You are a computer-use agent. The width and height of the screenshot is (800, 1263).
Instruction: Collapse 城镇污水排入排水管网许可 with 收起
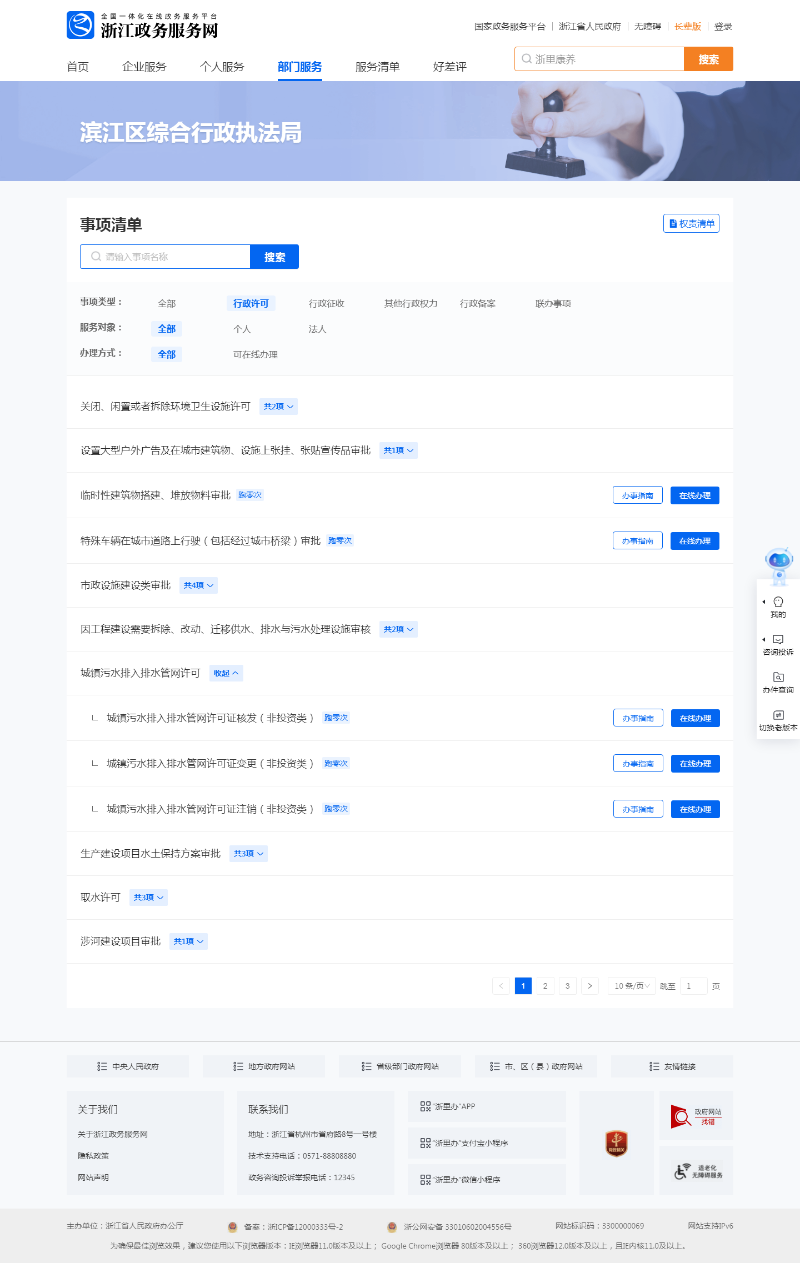pos(225,673)
